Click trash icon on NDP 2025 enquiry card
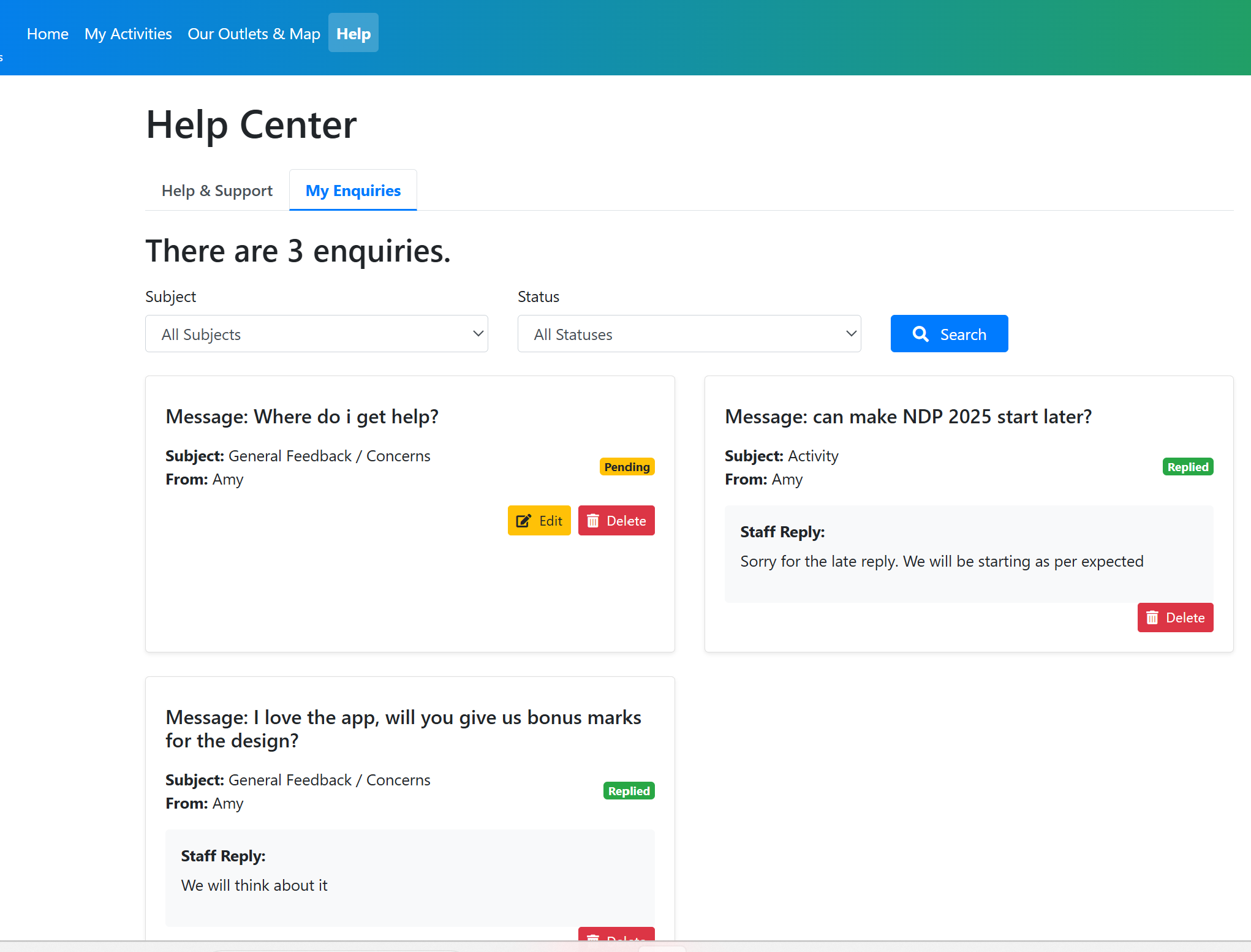The height and width of the screenshot is (952, 1251). (1152, 618)
